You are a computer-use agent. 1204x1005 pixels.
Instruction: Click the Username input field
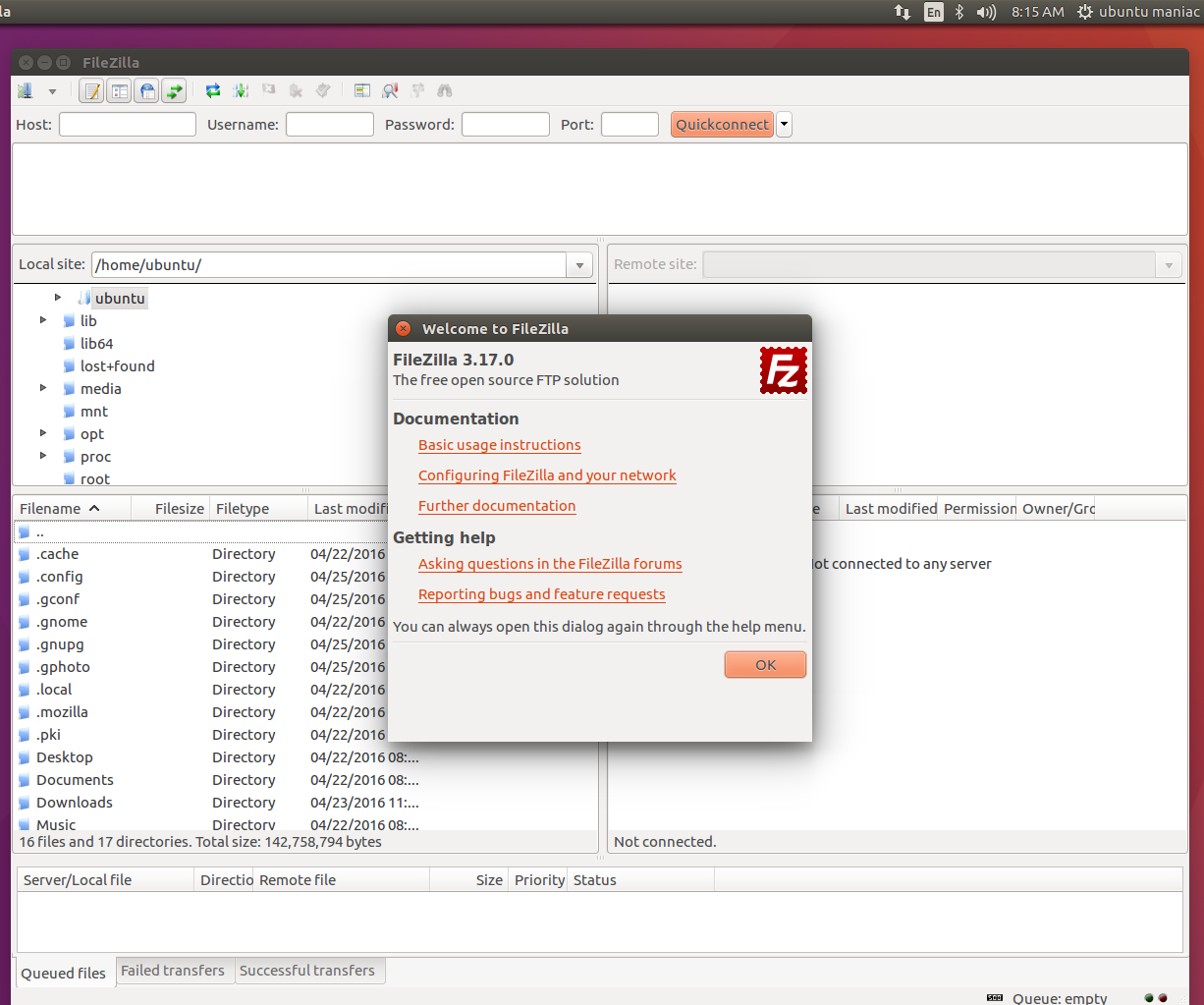click(x=330, y=125)
